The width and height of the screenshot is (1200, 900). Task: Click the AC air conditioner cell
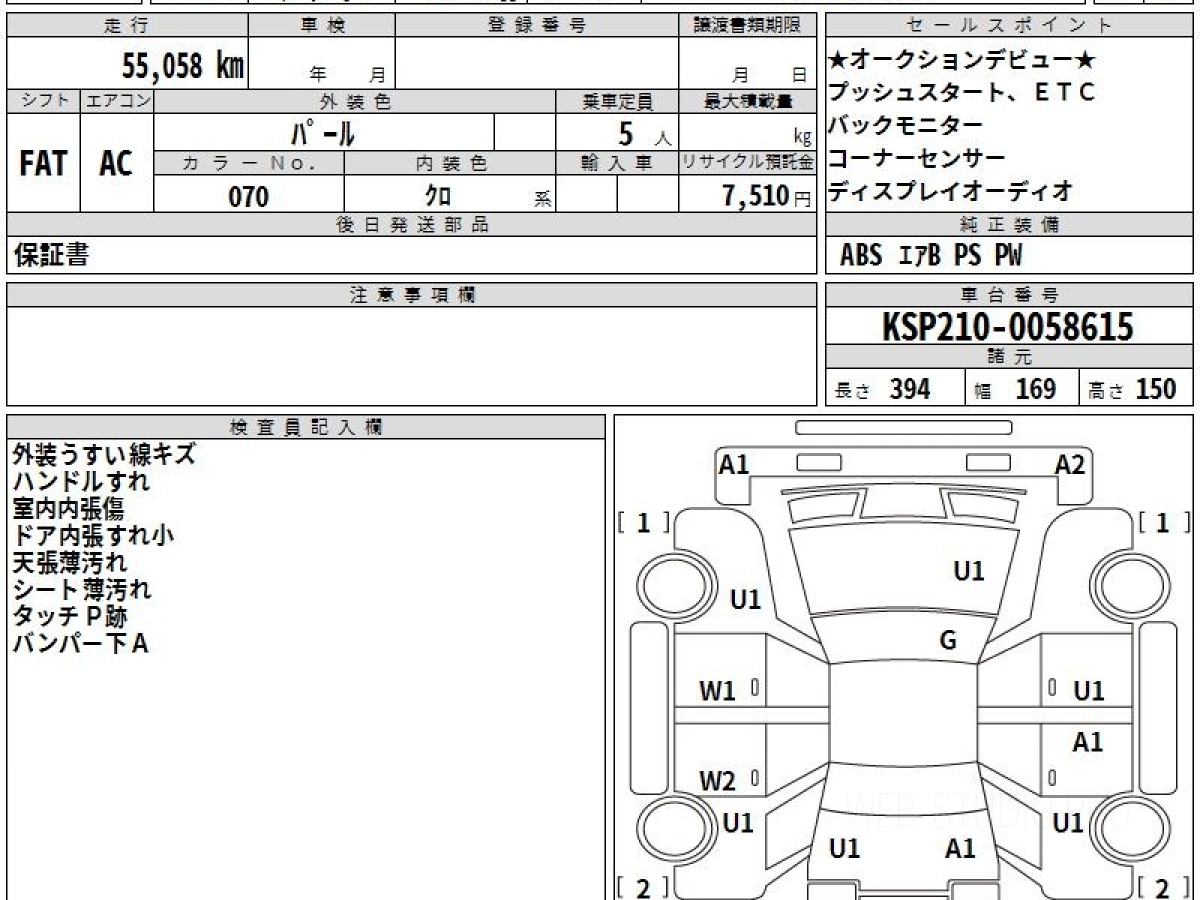point(116,164)
